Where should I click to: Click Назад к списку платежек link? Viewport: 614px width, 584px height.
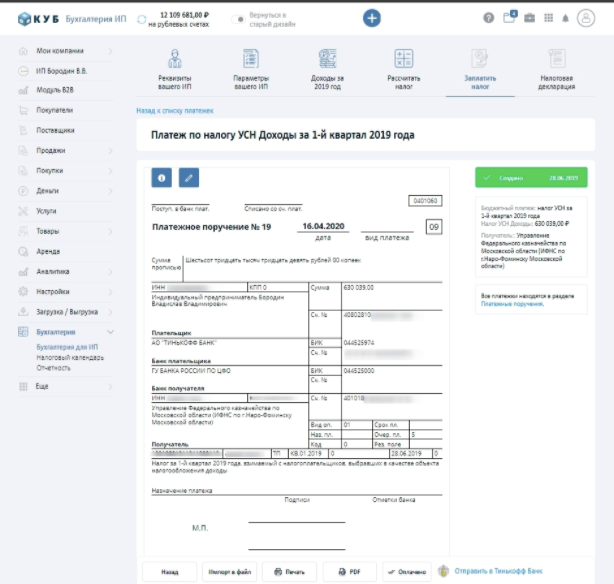175,111
